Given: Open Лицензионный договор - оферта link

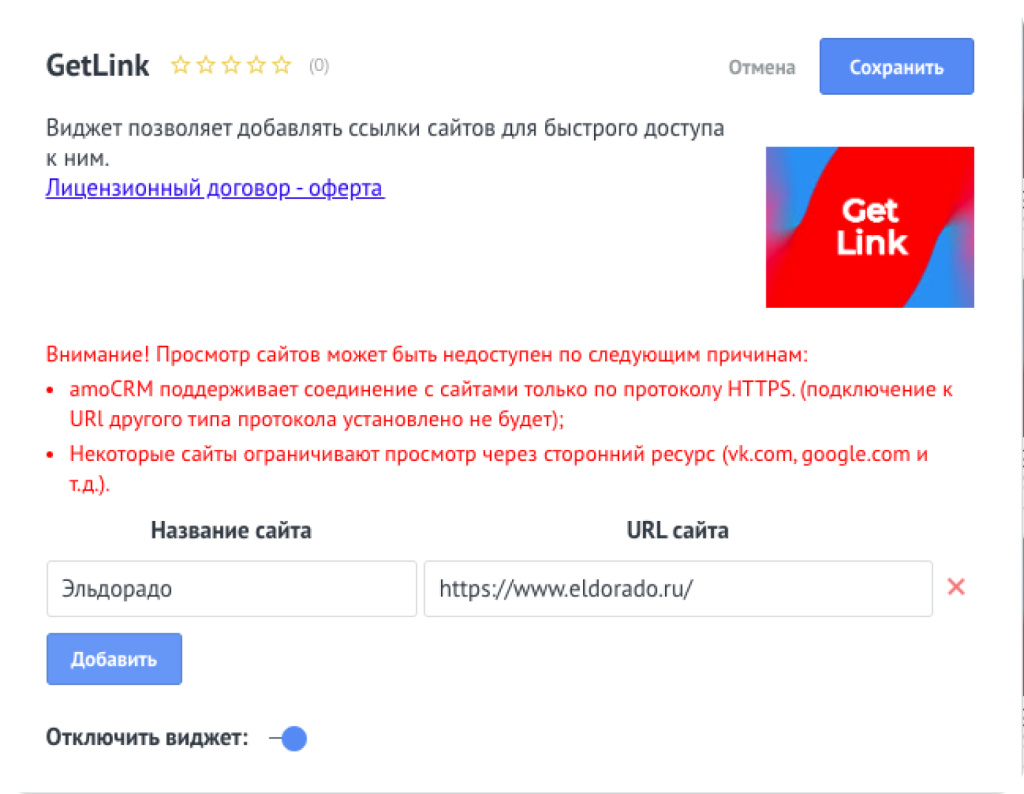Looking at the screenshot, I should (x=215, y=188).
